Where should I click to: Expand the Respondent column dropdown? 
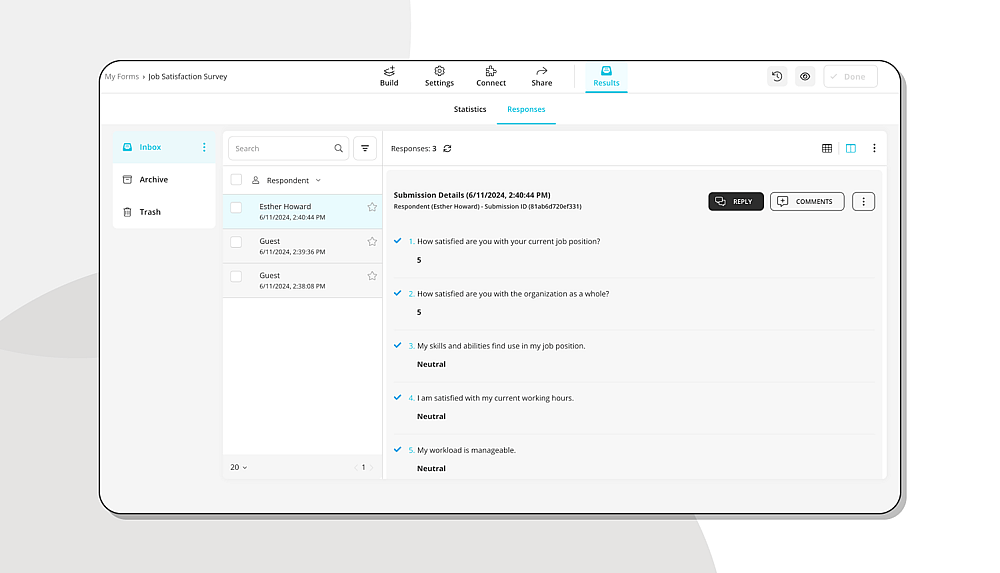tap(318, 181)
